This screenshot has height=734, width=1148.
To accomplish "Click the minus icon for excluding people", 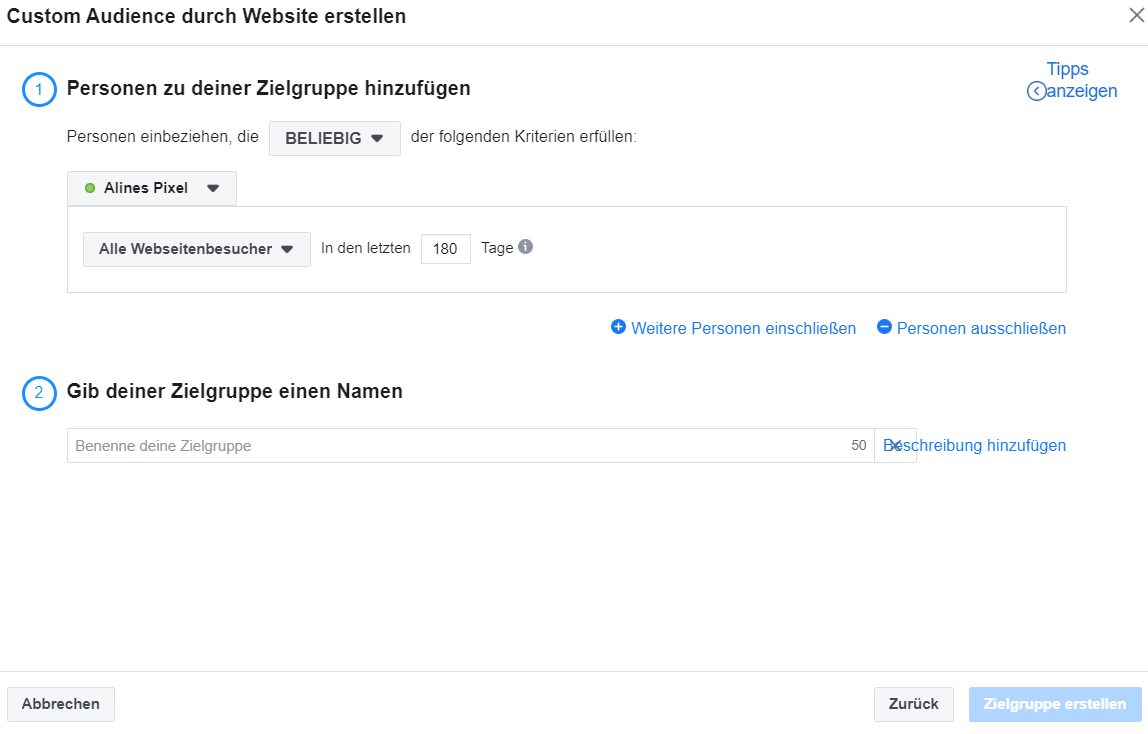I will [x=884, y=327].
